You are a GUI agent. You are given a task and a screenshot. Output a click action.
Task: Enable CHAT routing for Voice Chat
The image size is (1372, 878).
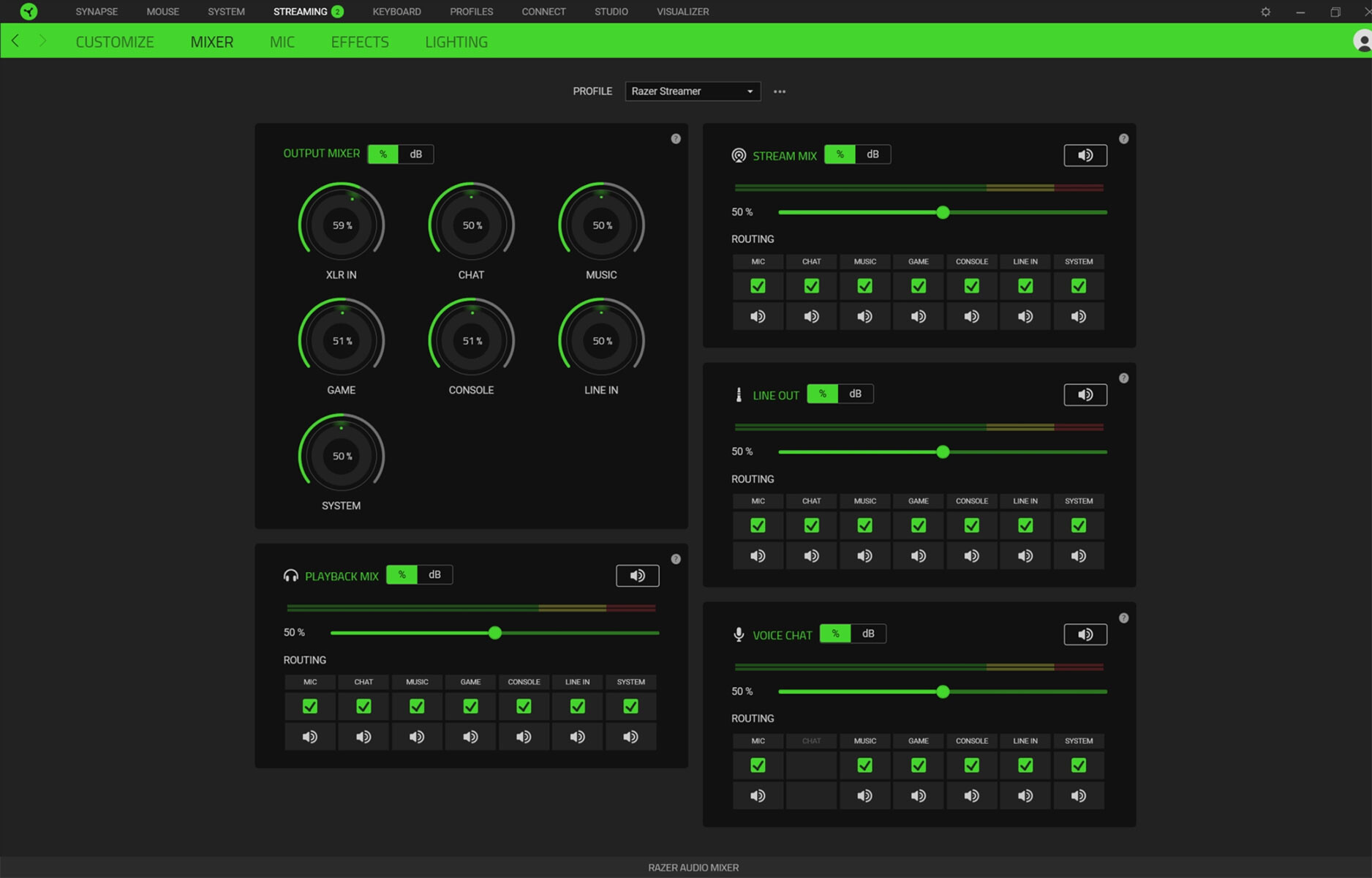click(x=811, y=765)
